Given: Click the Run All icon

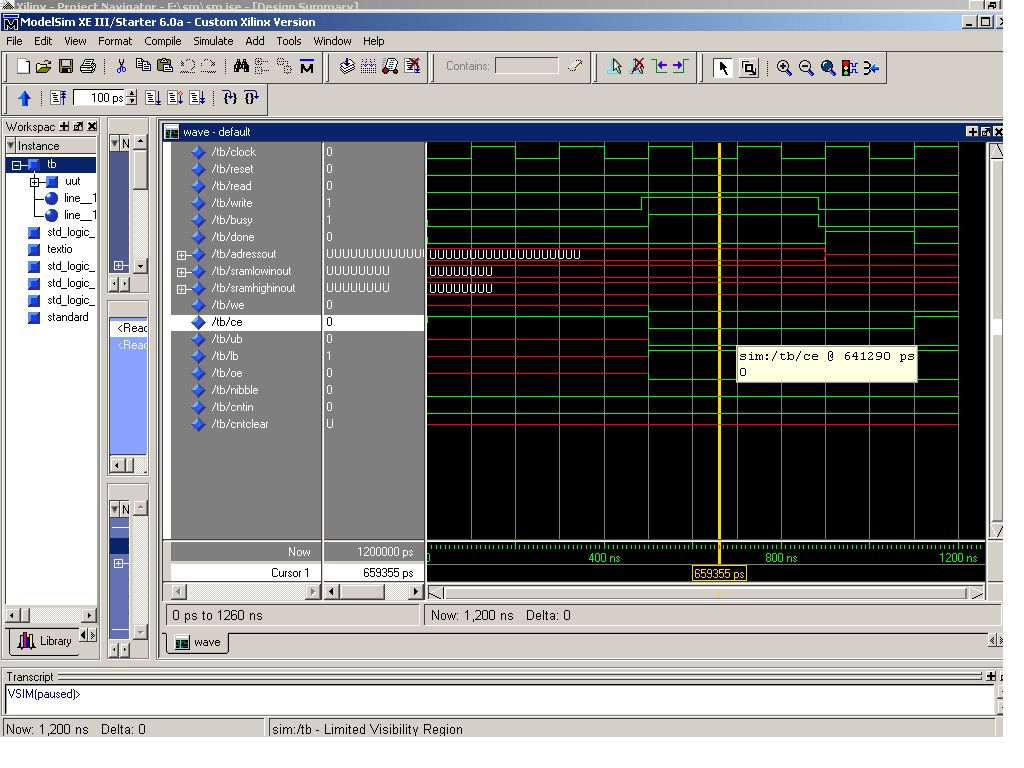Looking at the screenshot, I should (197, 98).
